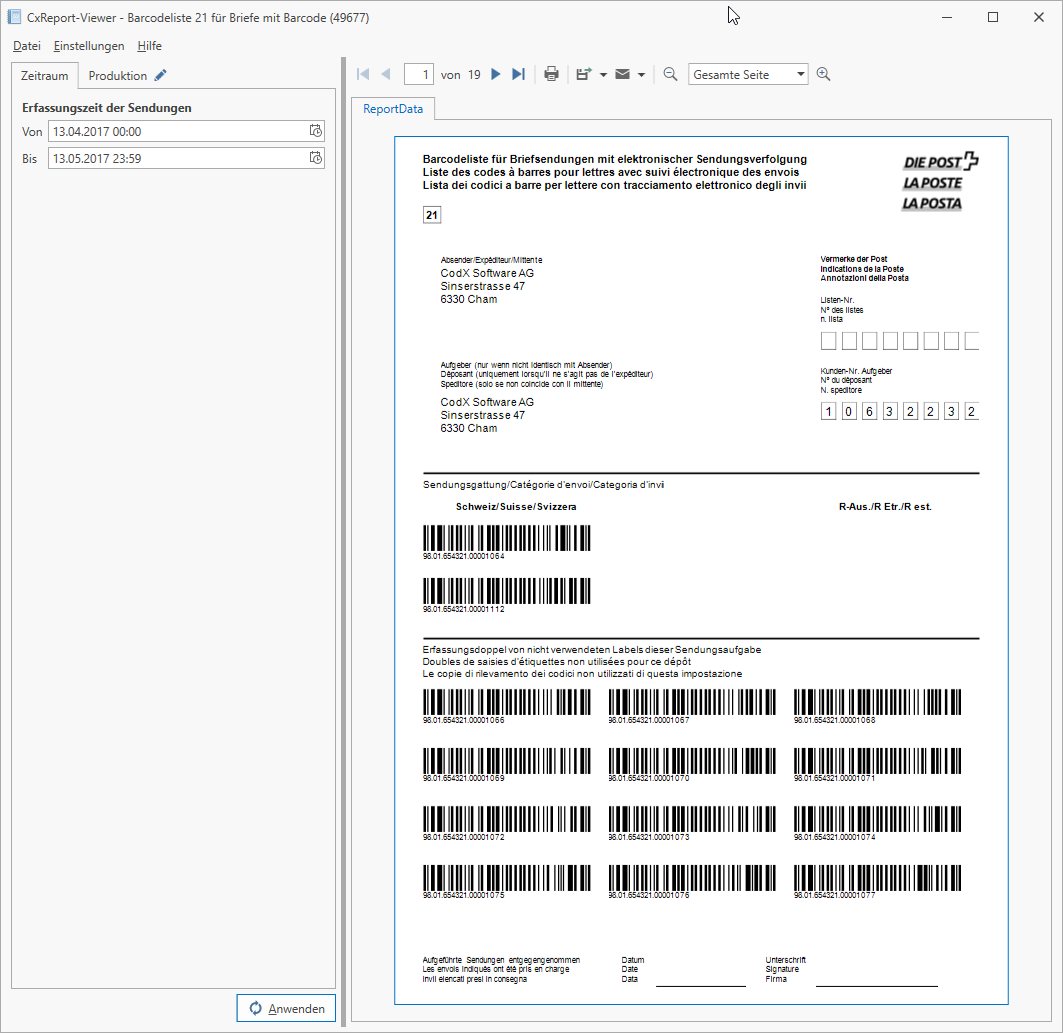Click the send by email icon
This screenshot has width=1063, height=1033.
622,75
